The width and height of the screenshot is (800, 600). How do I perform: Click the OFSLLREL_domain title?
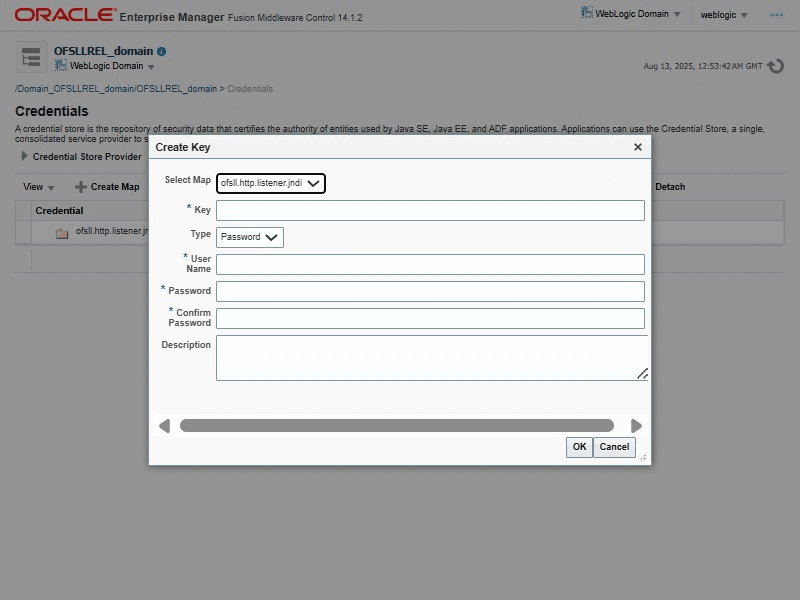[104, 51]
